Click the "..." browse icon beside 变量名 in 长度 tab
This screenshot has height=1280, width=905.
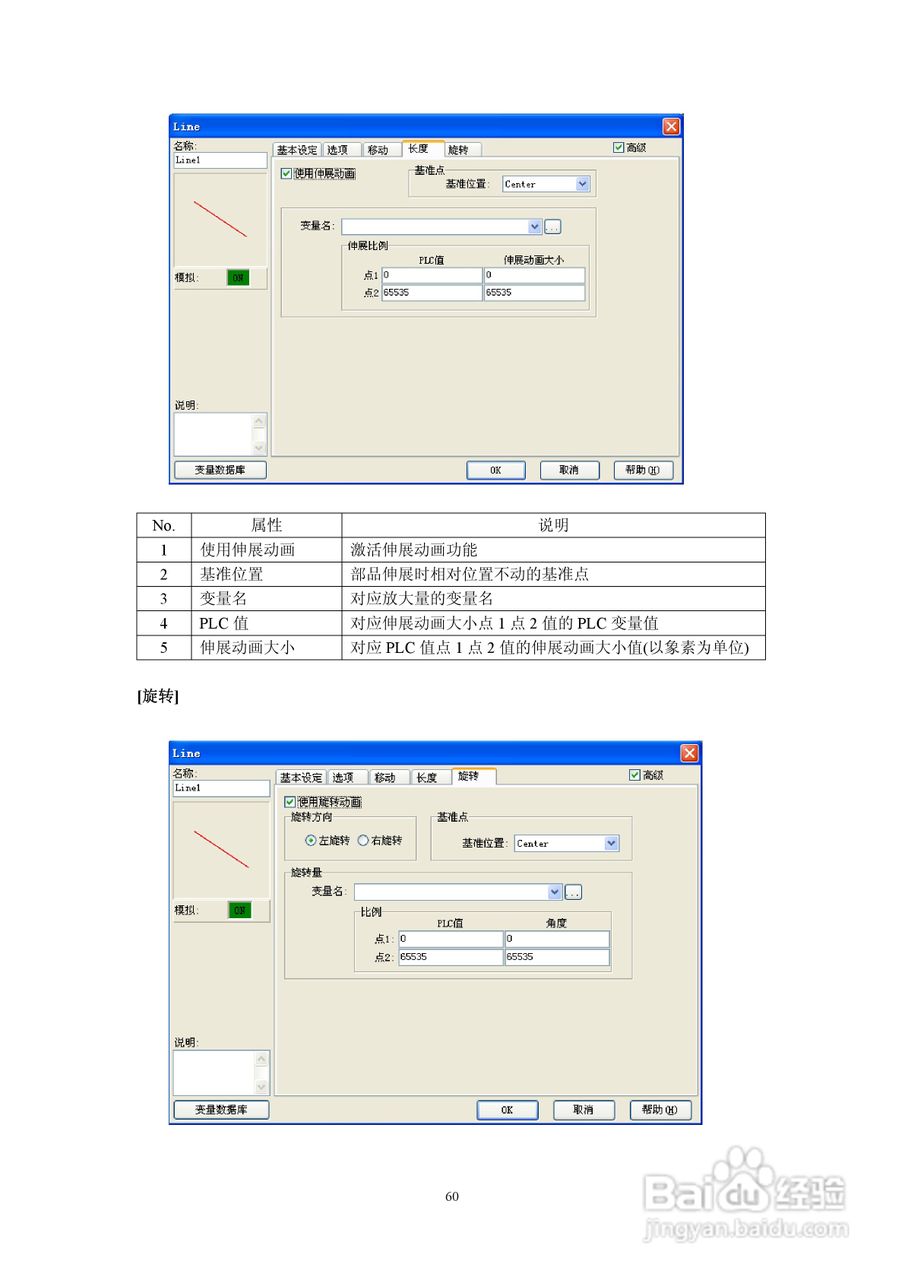click(553, 226)
